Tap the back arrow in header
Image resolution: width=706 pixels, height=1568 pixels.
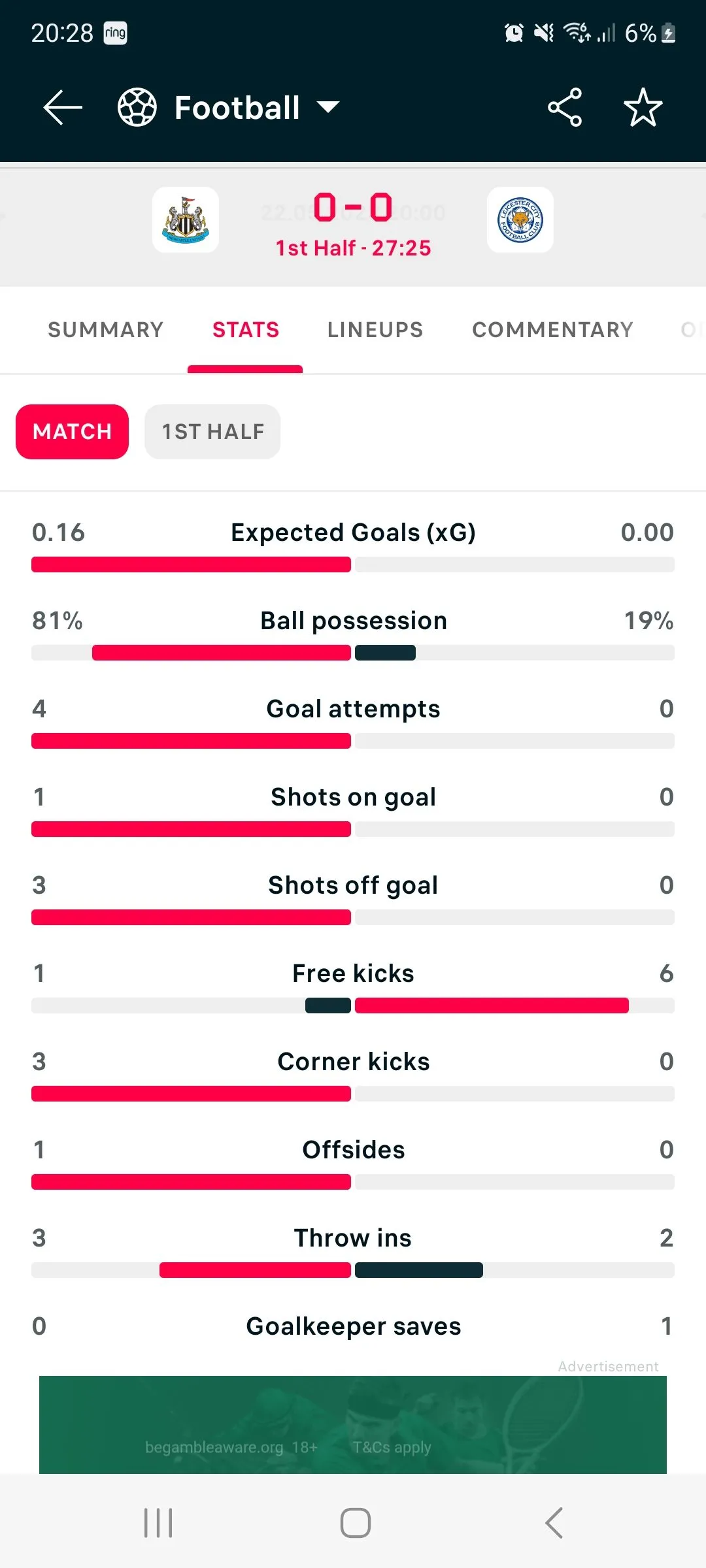[63, 108]
